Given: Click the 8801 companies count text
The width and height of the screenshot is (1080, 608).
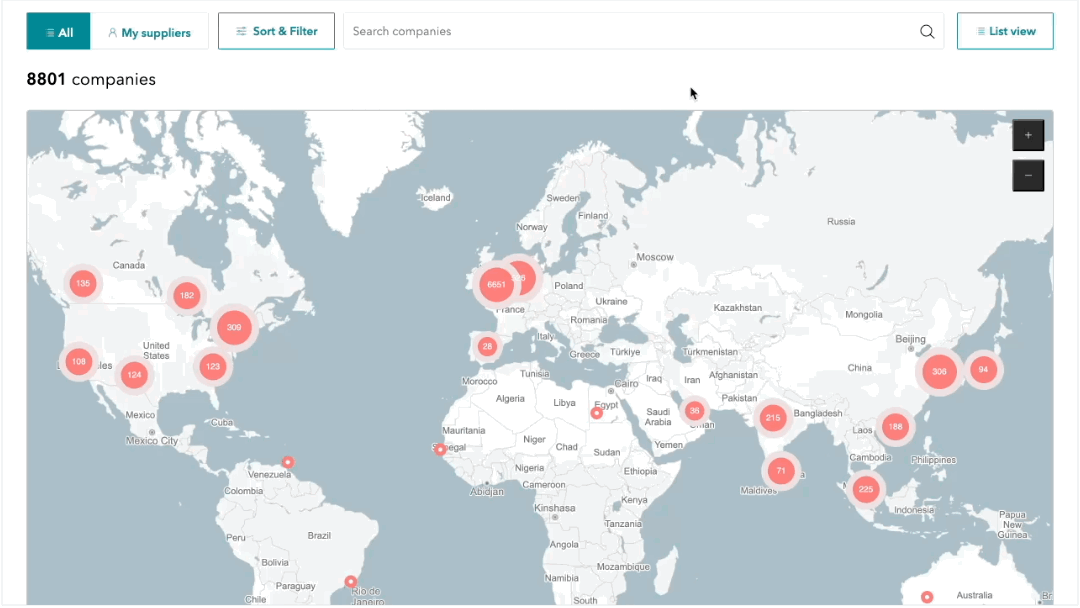Looking at the screenshot, I should pyautogui.click(x=91, y=79).
